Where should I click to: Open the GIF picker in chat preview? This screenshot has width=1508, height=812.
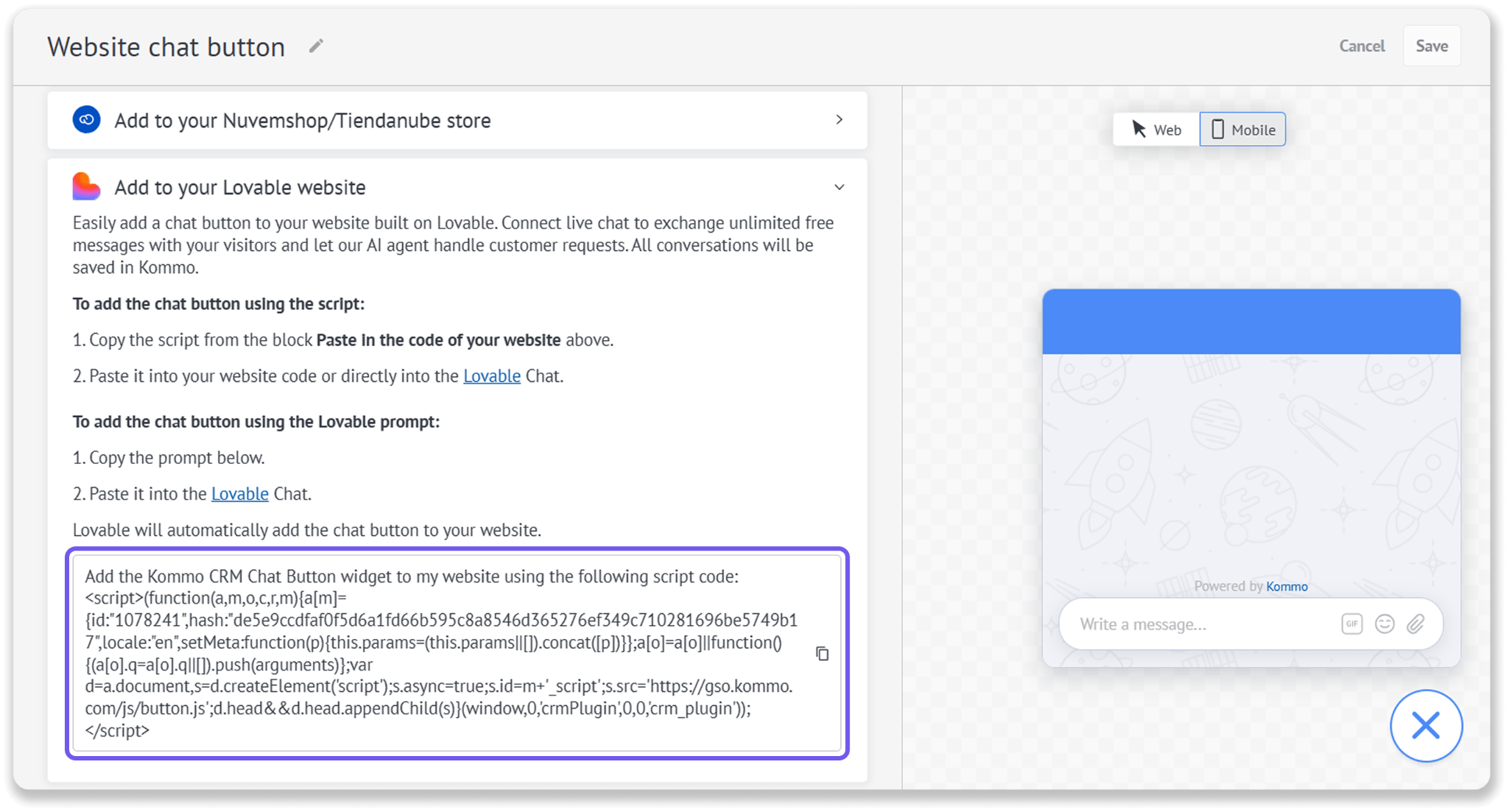pos(1352,624)
